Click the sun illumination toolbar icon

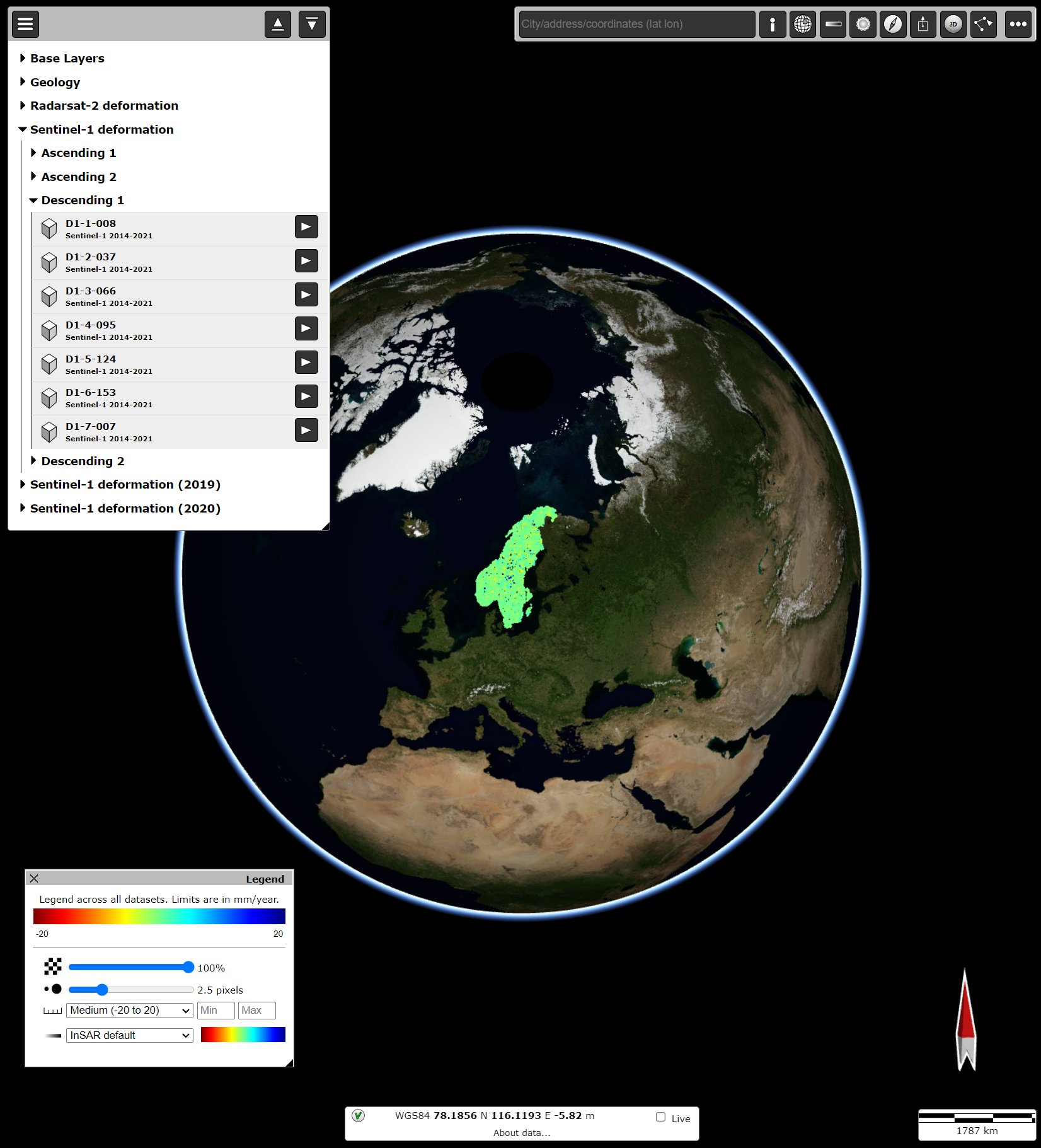pos(863,25)
